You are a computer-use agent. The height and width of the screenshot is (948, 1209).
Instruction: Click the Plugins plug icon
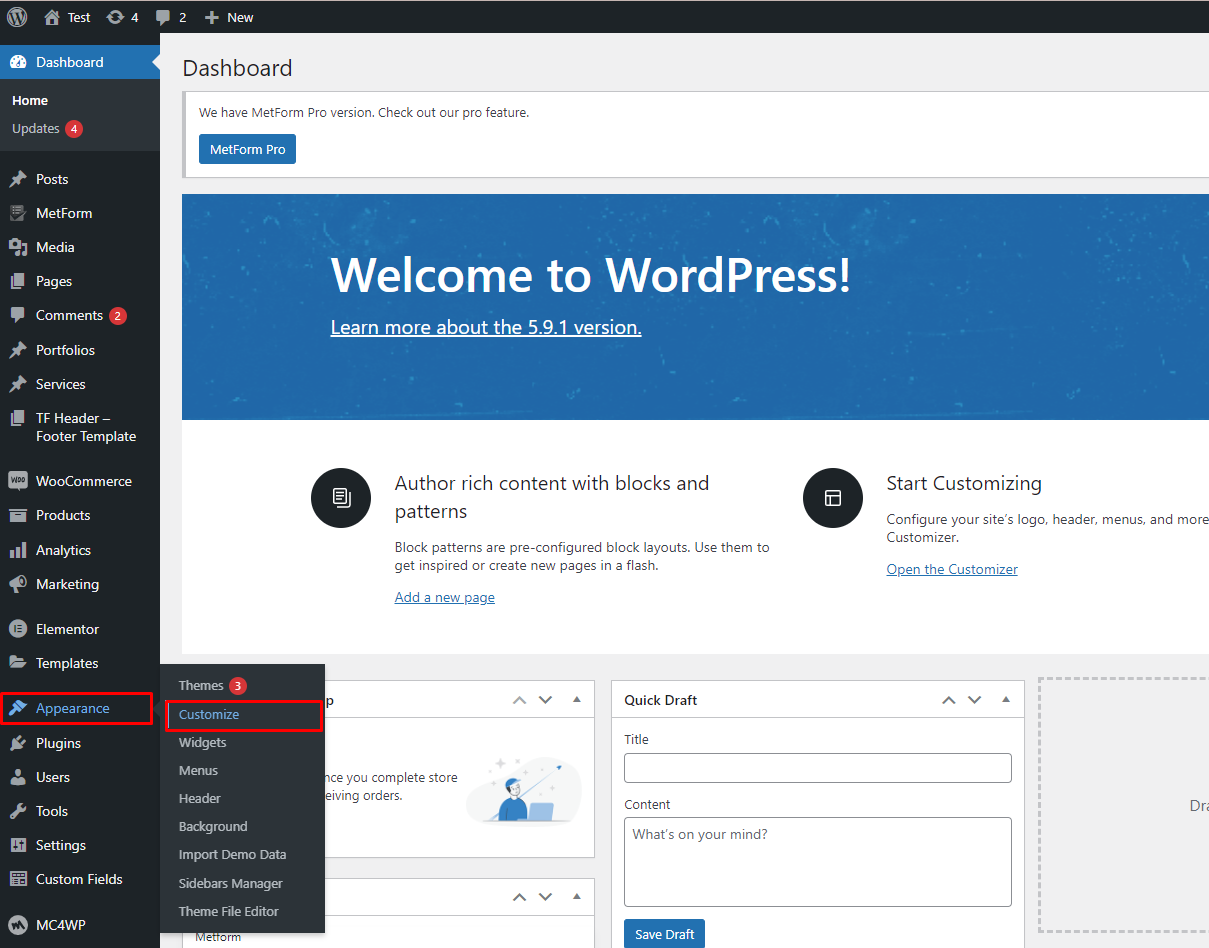point(18,743)
